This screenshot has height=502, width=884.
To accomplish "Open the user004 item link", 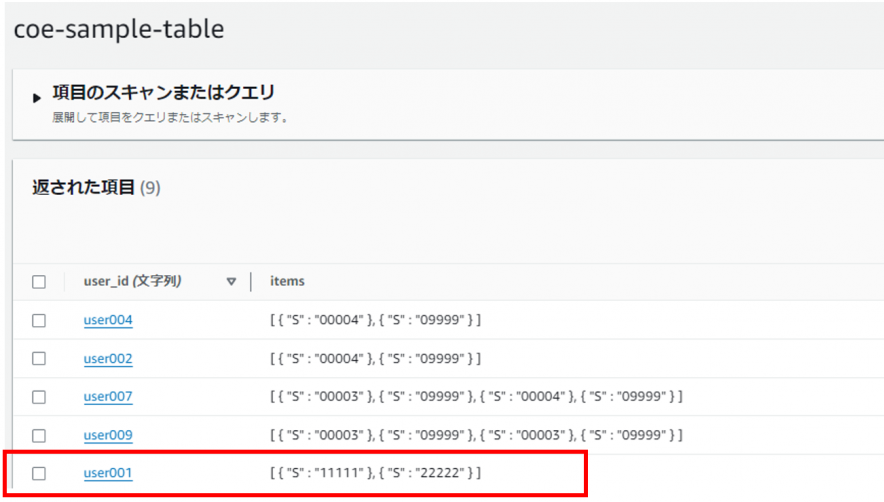I will 108,321.
